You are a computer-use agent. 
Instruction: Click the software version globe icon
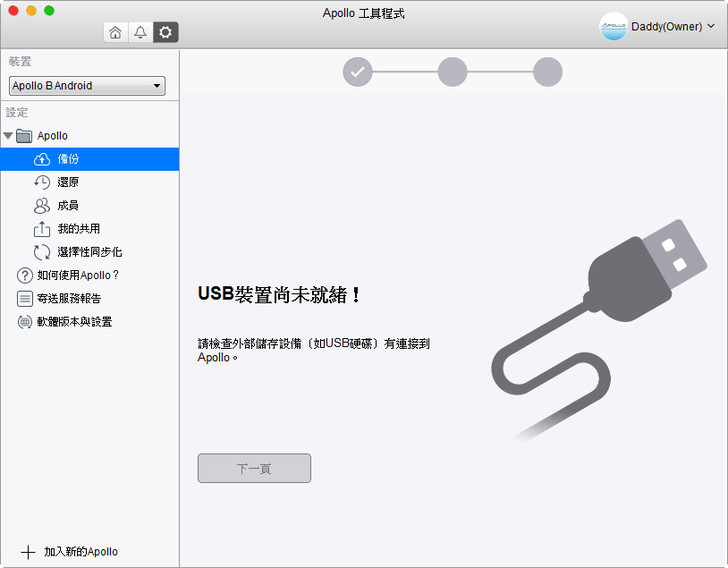coord(25,322)
